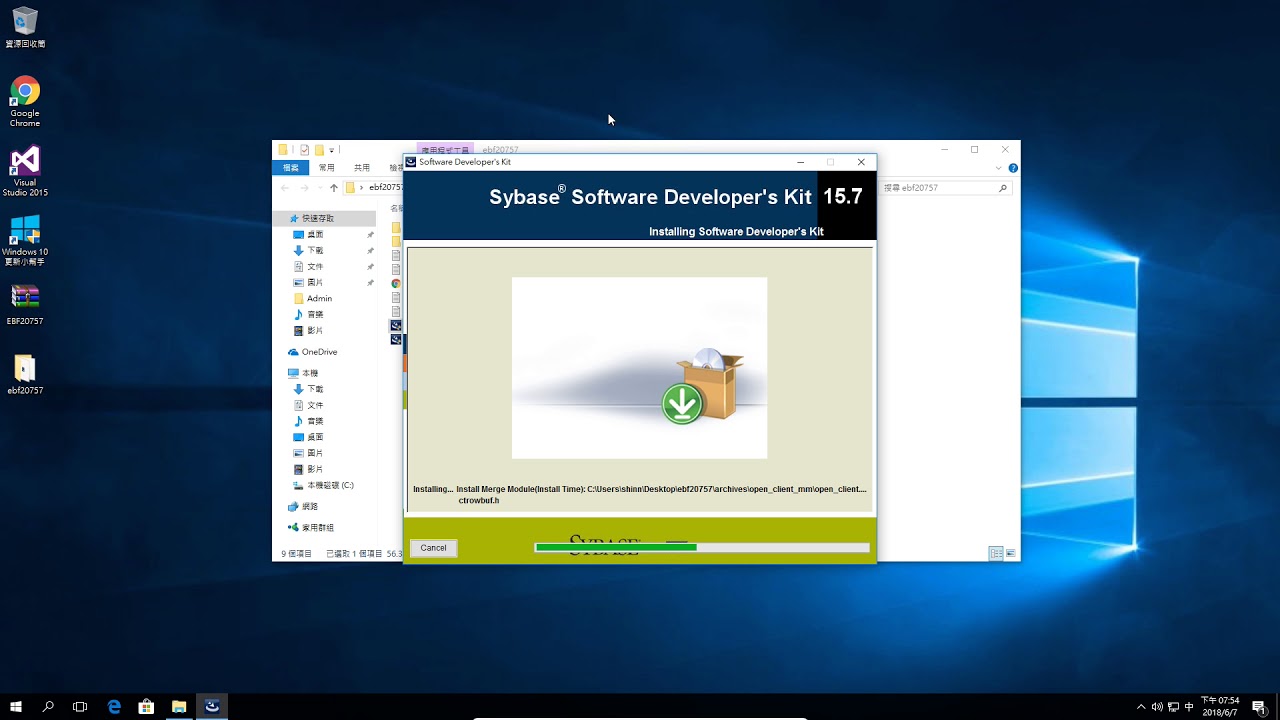Image resolution: width=1280 pixels, height=720 pixels.
Task: Unpin 圖片 using its pin icon
Action: coord(370,283)
